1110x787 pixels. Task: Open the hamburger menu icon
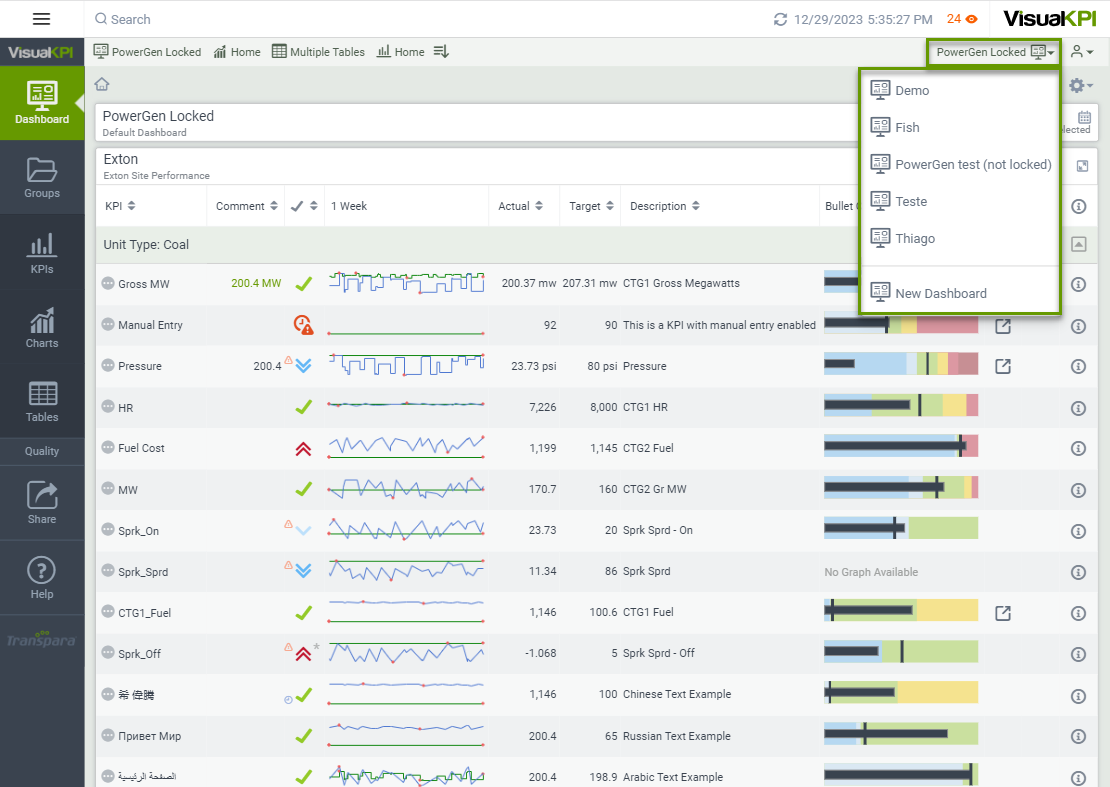point(41,19)
